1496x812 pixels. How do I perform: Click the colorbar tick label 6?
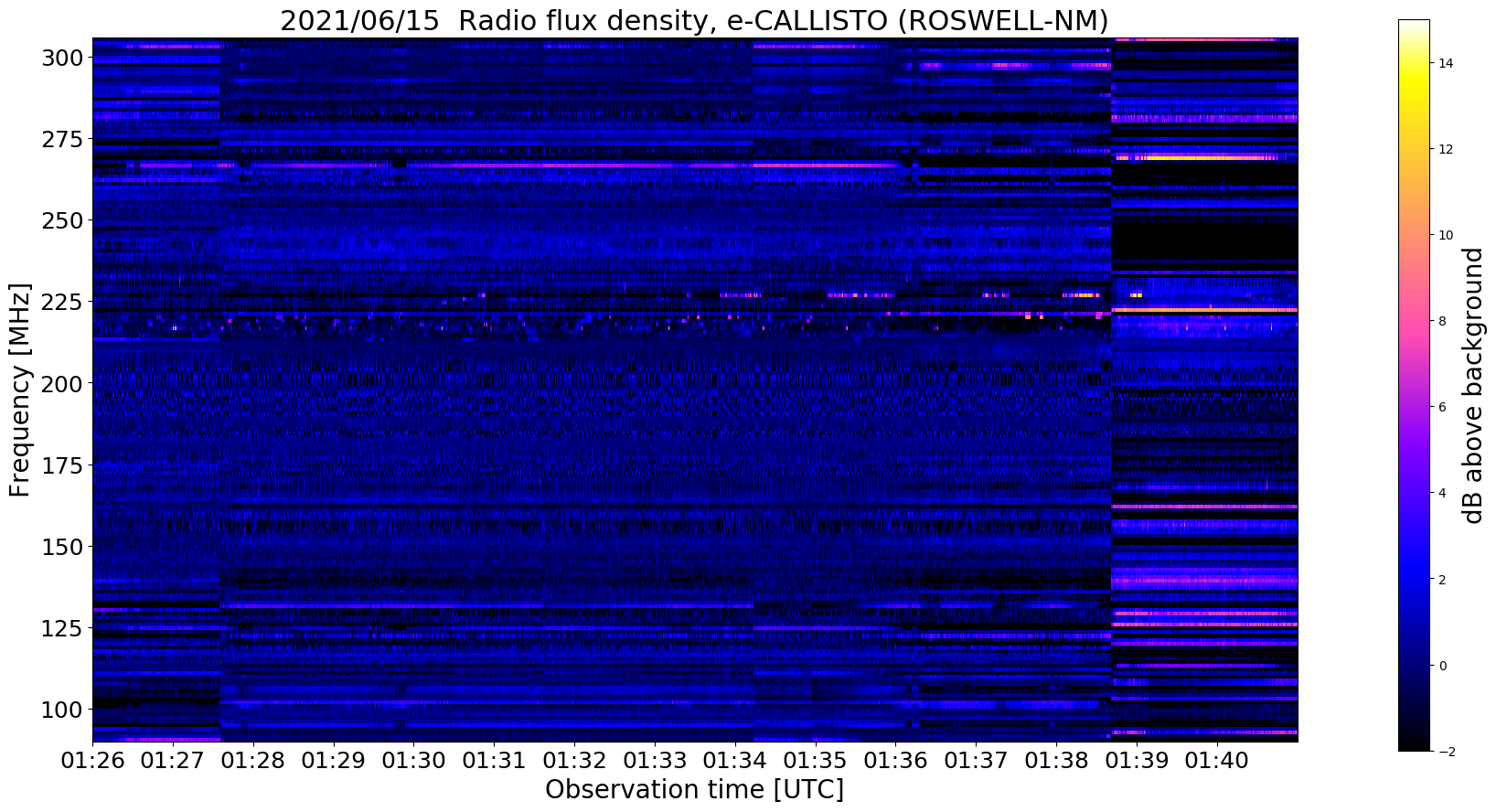(x=1443, y=407)
